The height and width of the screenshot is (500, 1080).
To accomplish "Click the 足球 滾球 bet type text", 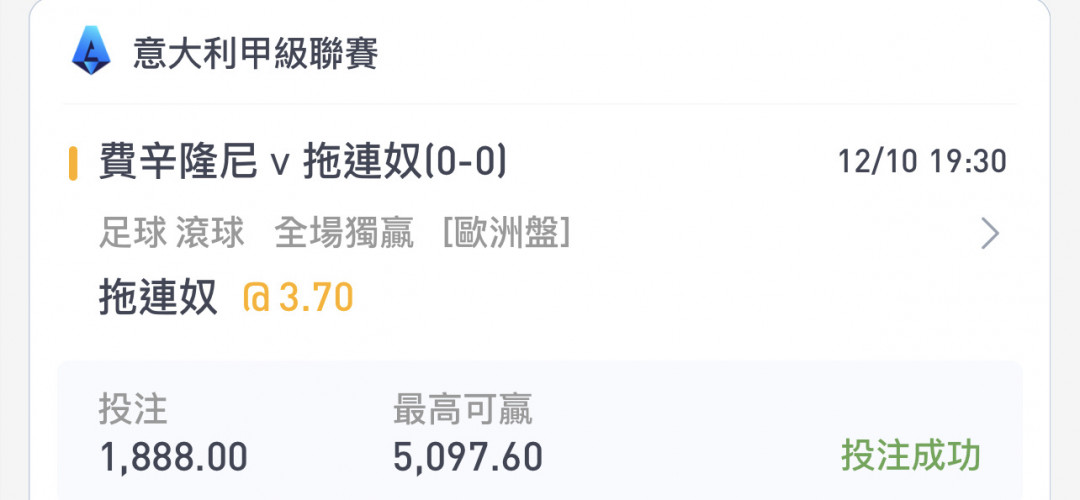I will coord(172,234).
